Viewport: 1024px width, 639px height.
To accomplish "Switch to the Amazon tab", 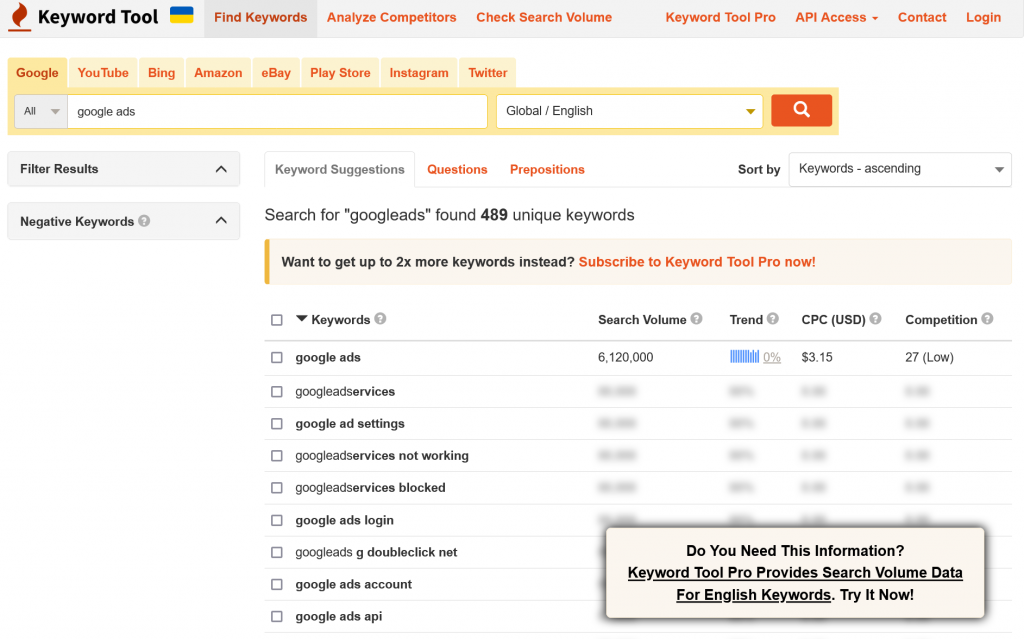I will pos(218,73).
